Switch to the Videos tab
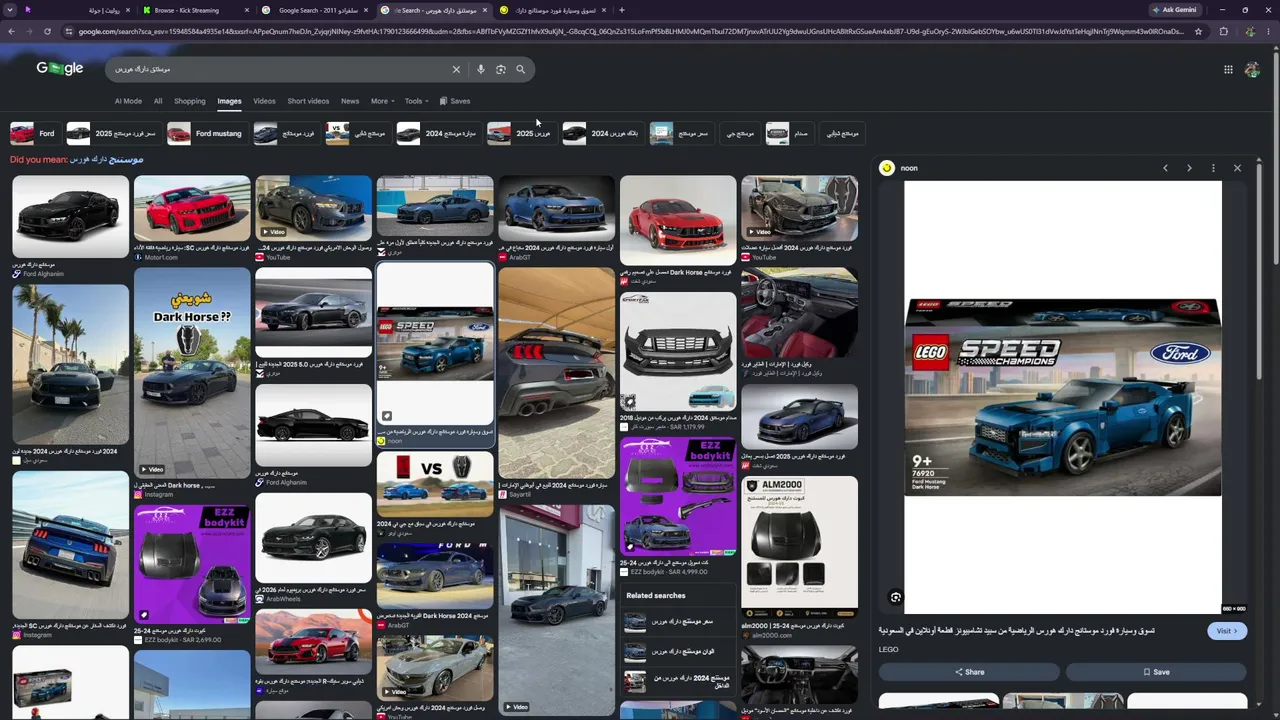Image resolution: width=1280 pixels, height=720 pixels. click(x=264, y=101)
